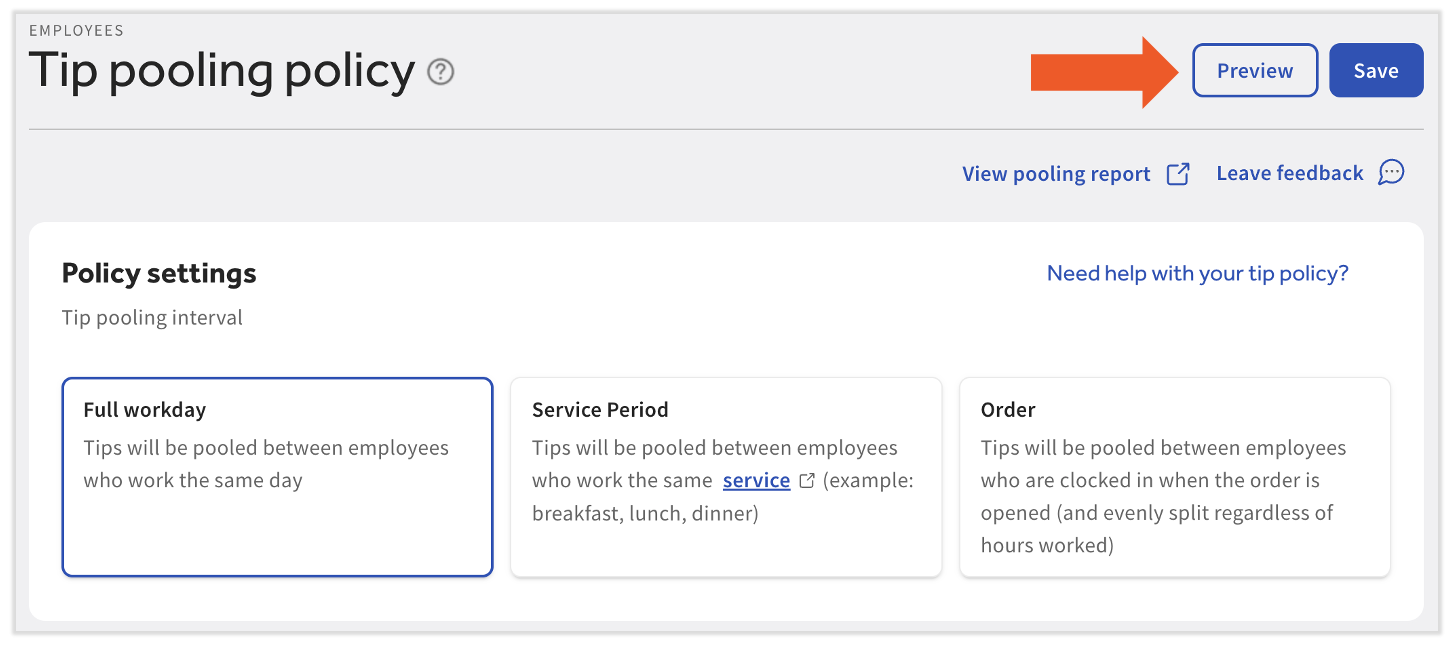Viewport: 1454px width, 646px height.
Task: Open the Need help with your tip policy link
Action: pos(1196,272)
